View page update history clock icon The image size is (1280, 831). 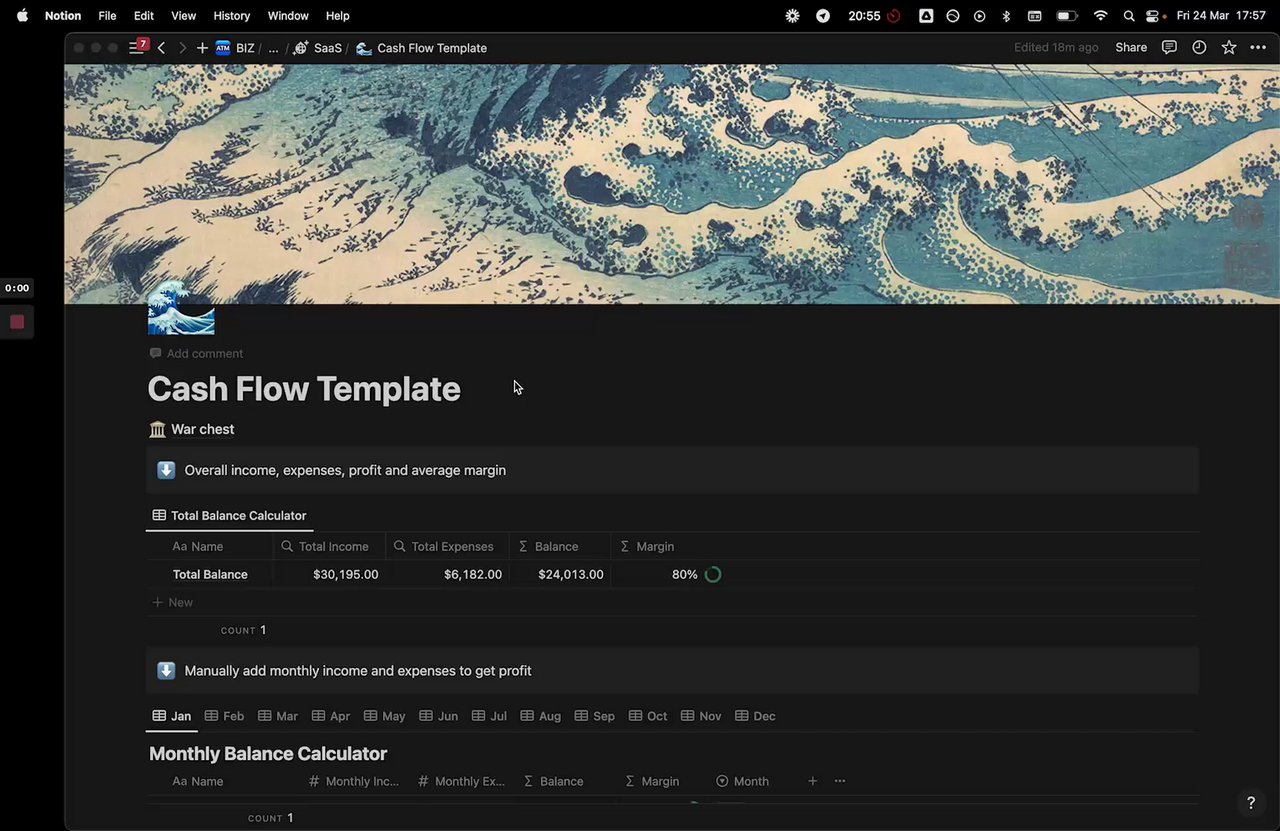(1199, 48)
